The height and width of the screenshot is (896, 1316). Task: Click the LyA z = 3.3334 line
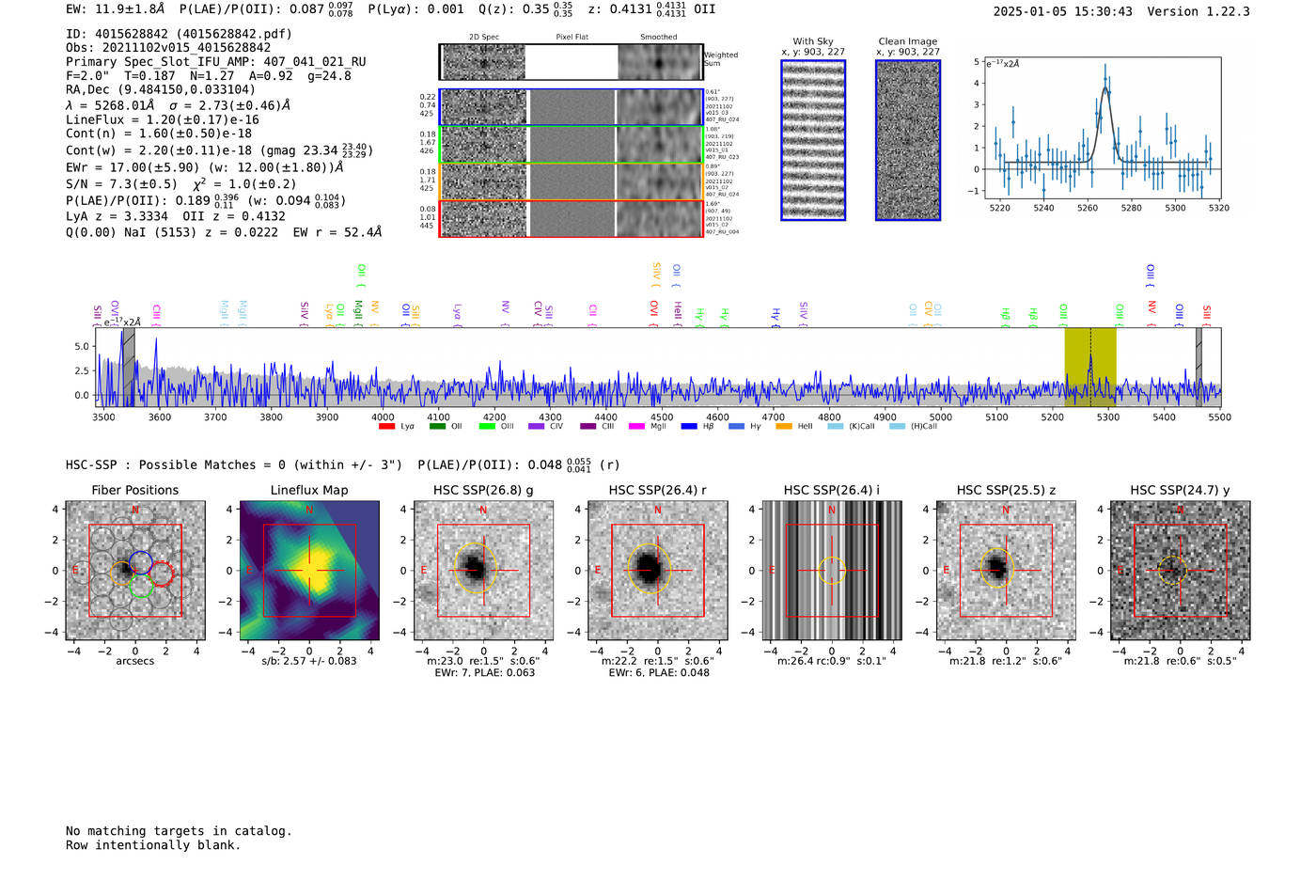(x=176, y=216)
